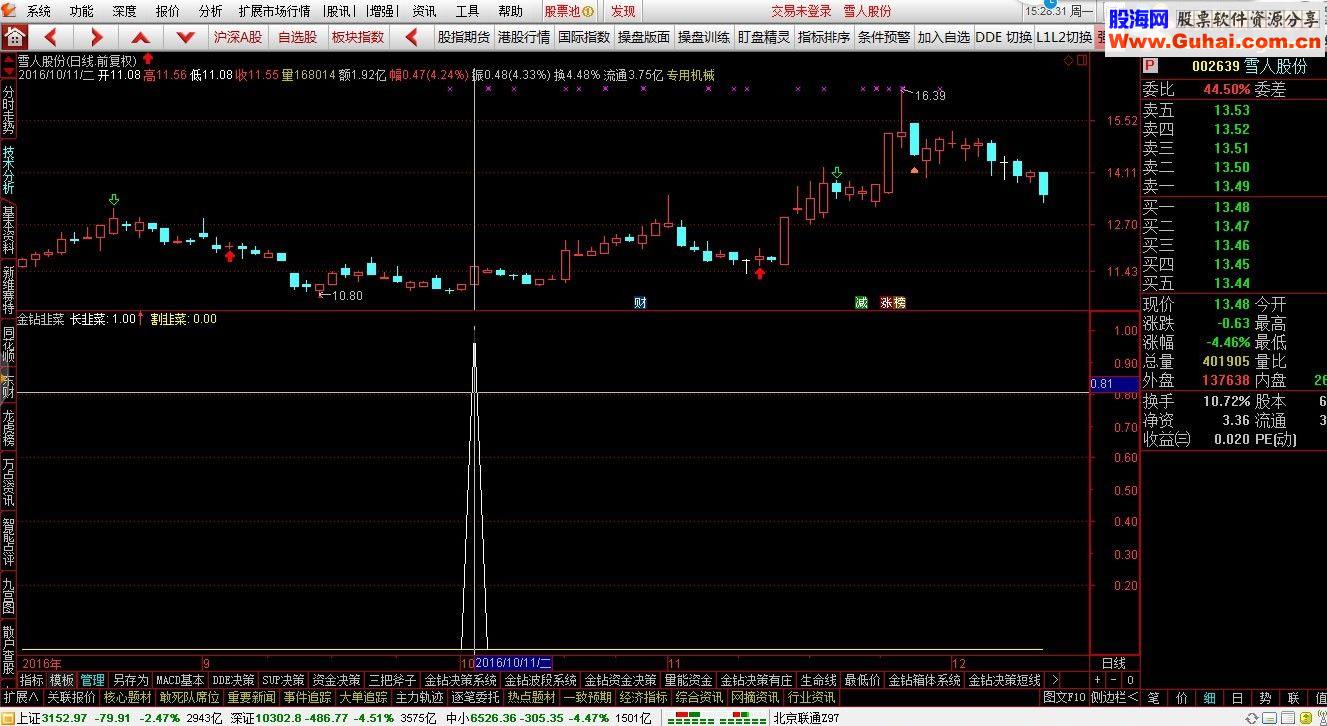Viewport: 1327px width, 726px height.
Task: Click the red P icon by stock code
Action: pyautogui.click(x=1150, y=66)
